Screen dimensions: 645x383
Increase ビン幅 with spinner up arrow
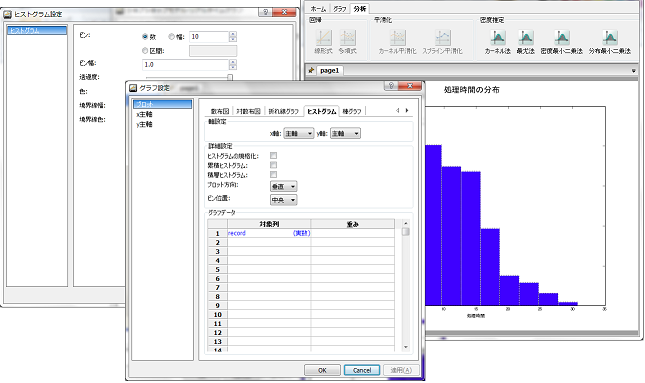click(x=233, y=62)
